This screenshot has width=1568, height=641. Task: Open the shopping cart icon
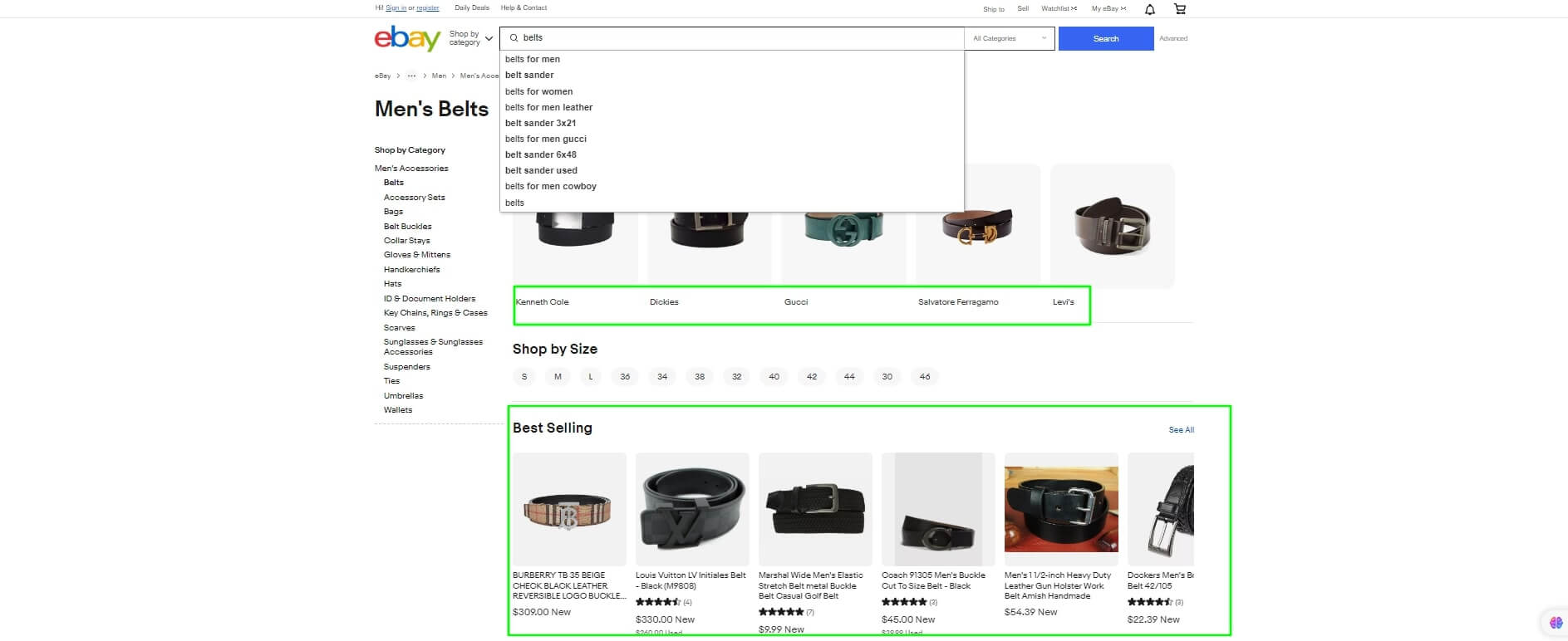click(x=1180, y=9)
